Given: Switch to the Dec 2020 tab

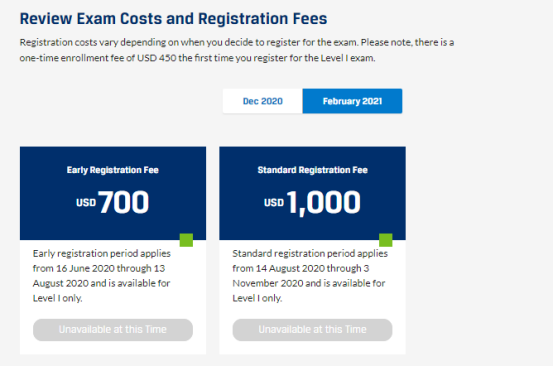Looking at the screenshot, I should (x=263, y=101).
